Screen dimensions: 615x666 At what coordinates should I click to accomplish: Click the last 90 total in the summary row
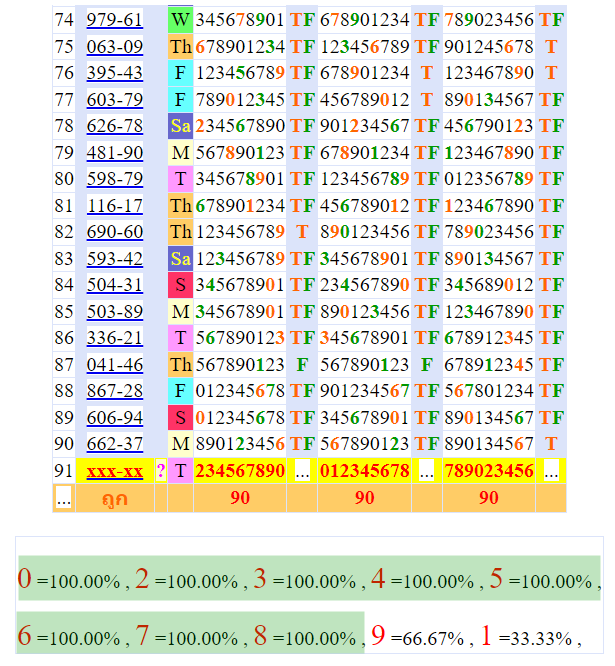[489, 498]
